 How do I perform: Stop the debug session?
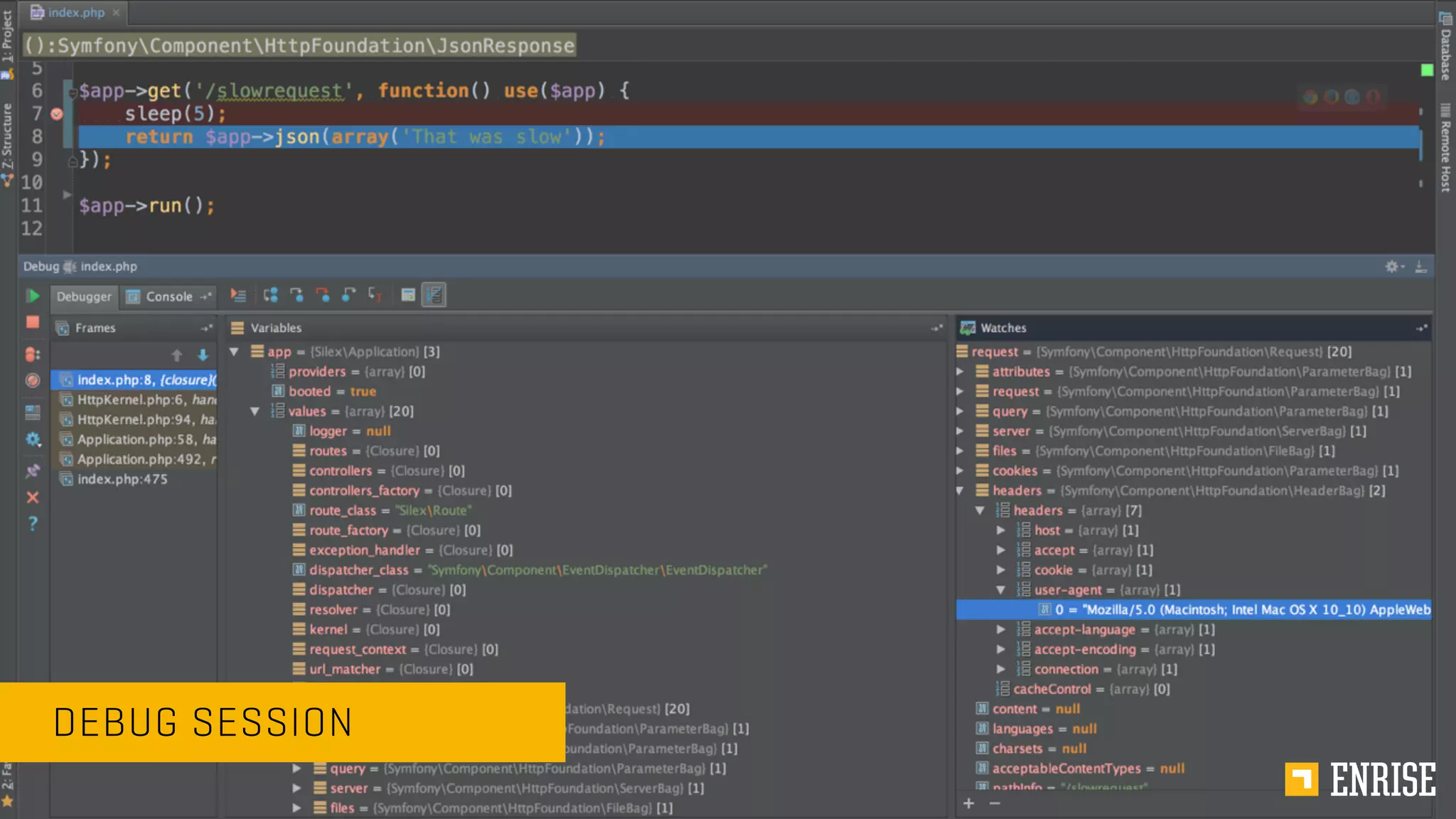pos(33,323)
